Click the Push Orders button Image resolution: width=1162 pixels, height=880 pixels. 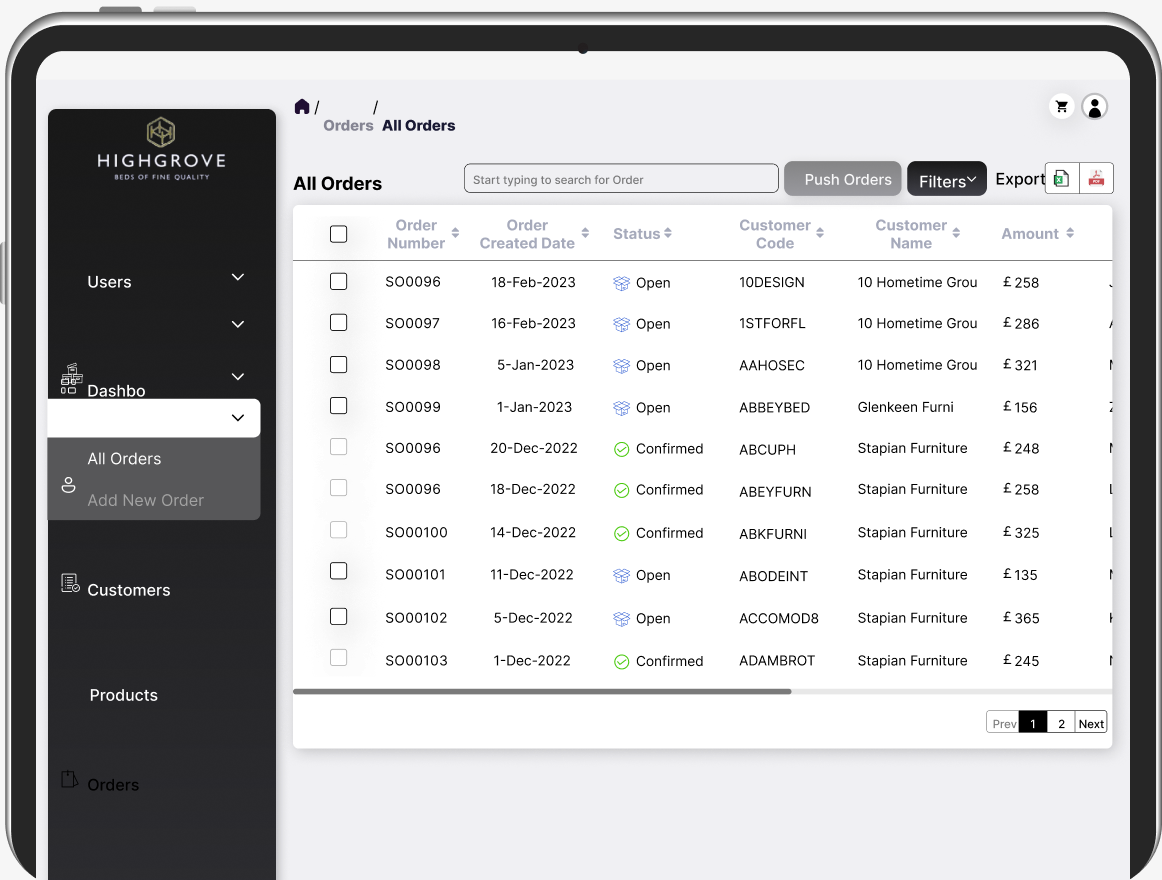click(843, 179)
